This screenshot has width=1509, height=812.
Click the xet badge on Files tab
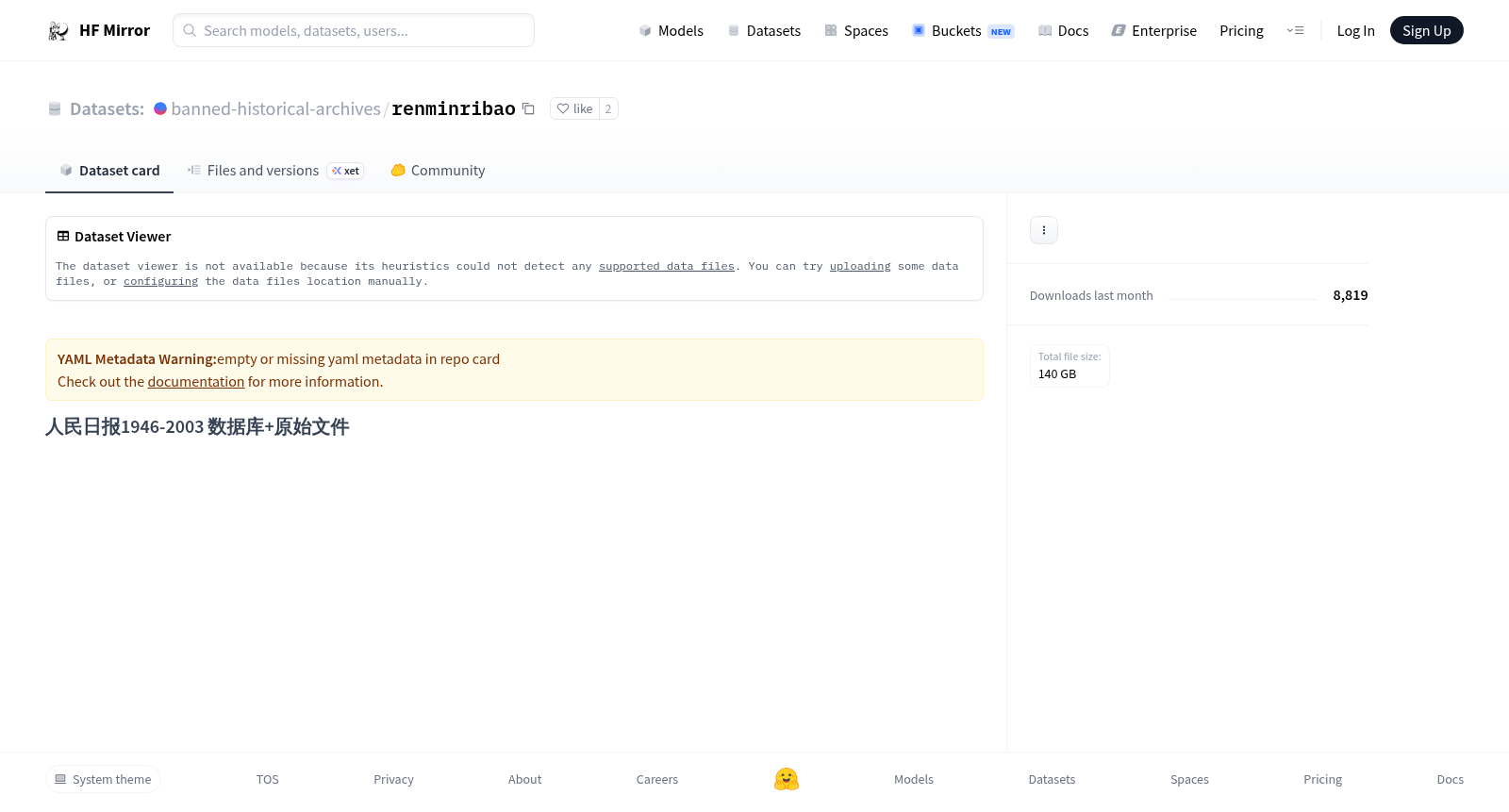(x=345, y=171)
